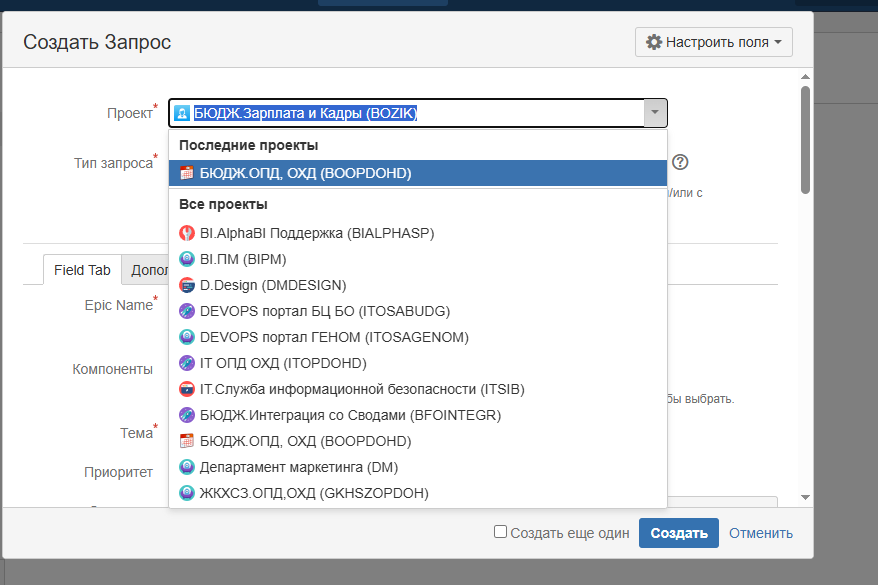Switch to the Field Tab tab
Screen dimensions: 878x585
82,270
